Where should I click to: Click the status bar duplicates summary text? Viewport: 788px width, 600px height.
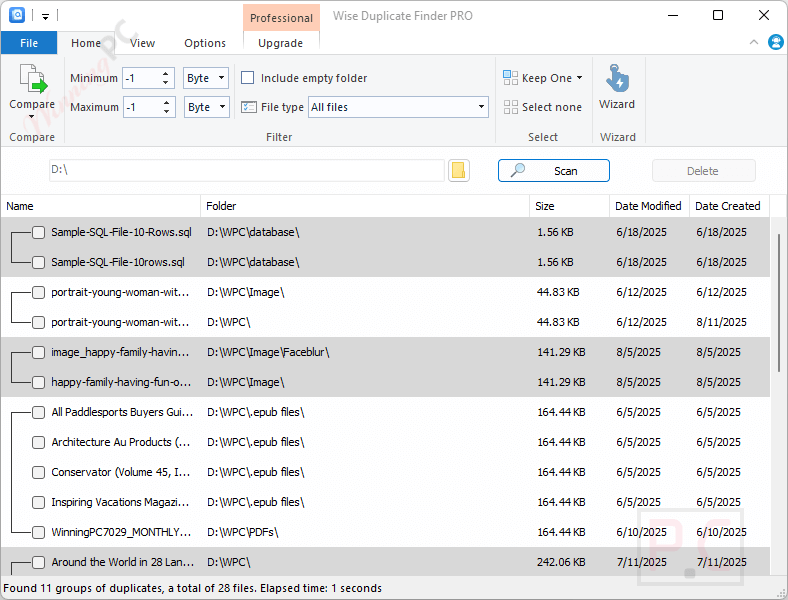pos(192,588)
